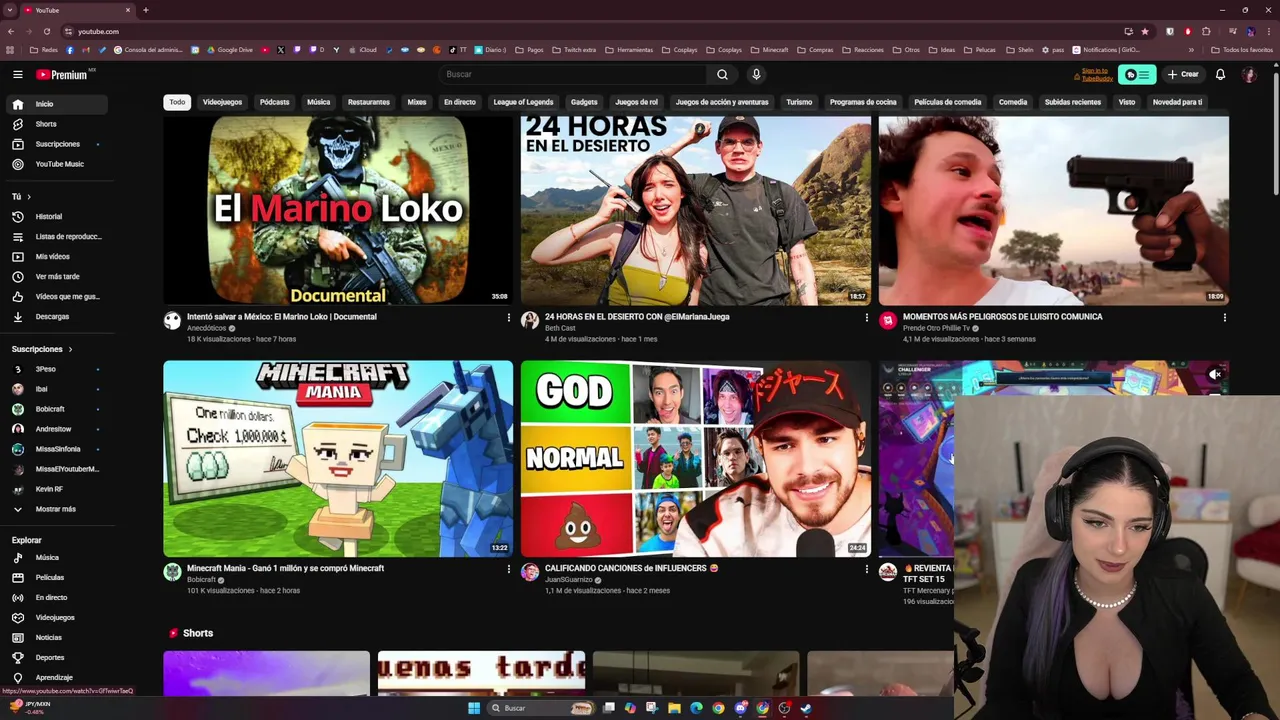Open Microsoft Edge from the taskbar
This screenshot has width=1280, height=720.
[696, 708]
